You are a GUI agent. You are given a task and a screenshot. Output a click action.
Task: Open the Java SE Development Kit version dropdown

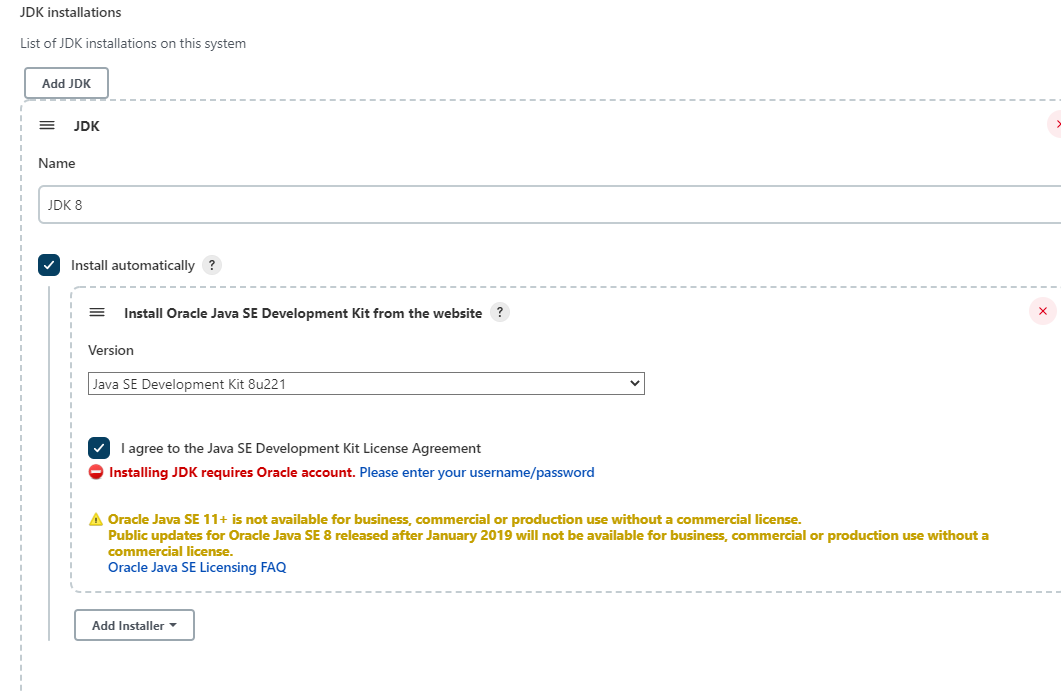click(x=366, y=384)
